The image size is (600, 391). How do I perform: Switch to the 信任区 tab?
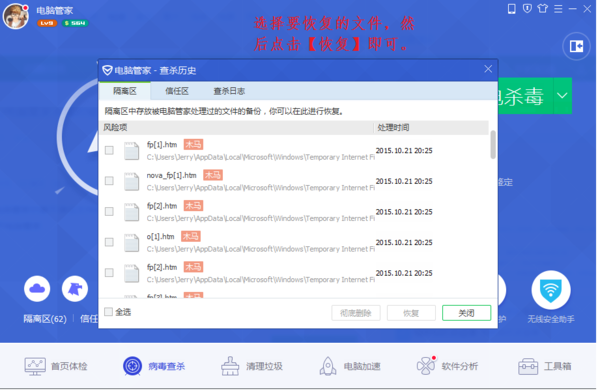(x=176, y=91)
